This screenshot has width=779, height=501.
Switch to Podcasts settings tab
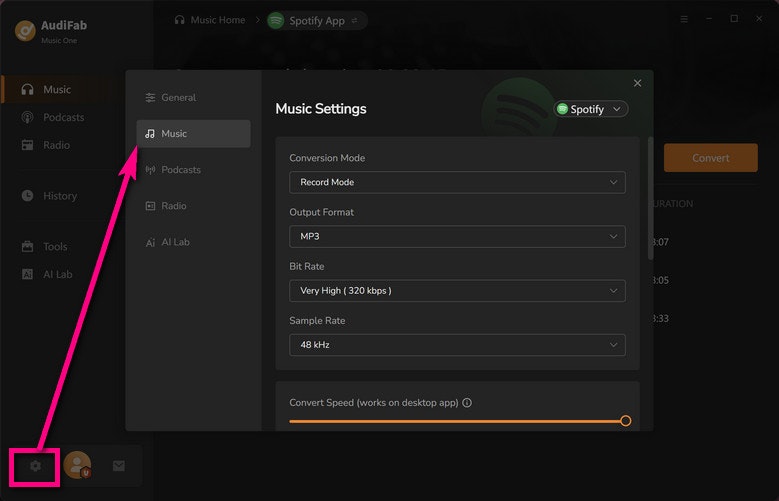coord(193,169)
